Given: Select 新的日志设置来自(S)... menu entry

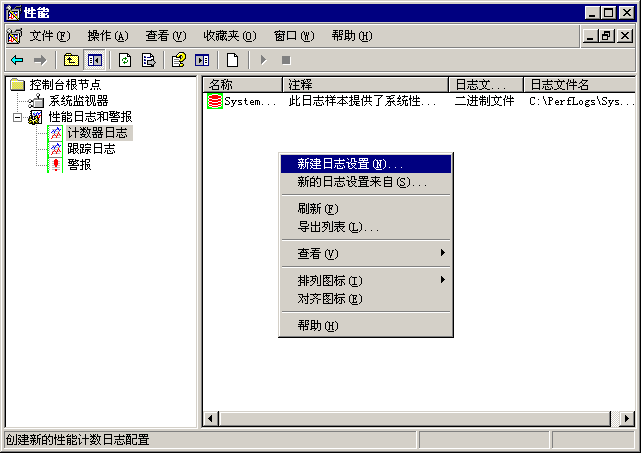Looking at the screenshot, I should (x=366, y=182).
